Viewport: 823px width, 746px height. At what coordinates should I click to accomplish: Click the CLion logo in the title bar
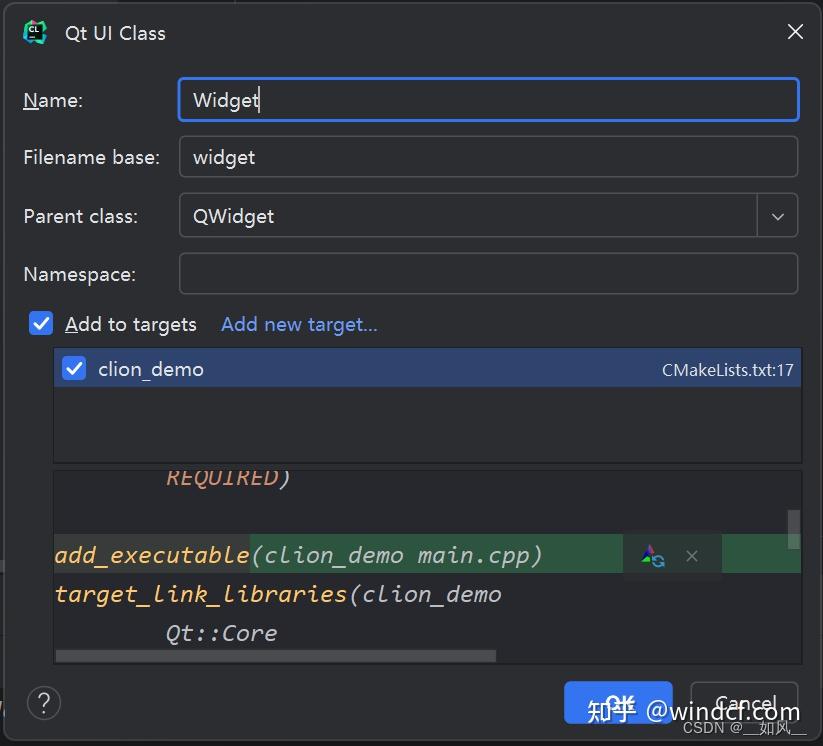35,32
